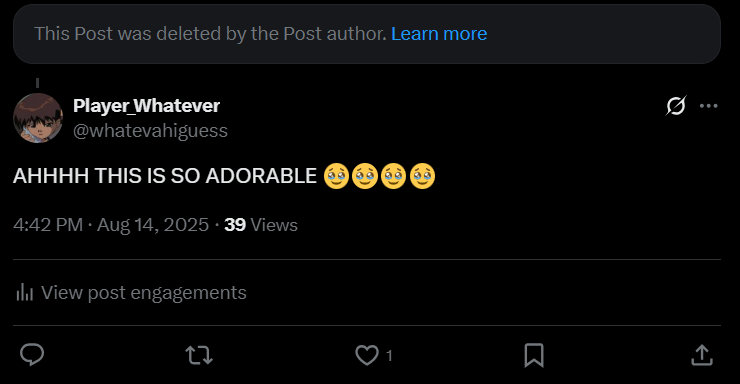Open the @whatevahiguess handle link
This screenshot has width=740, height=384.
coord(150,130)
